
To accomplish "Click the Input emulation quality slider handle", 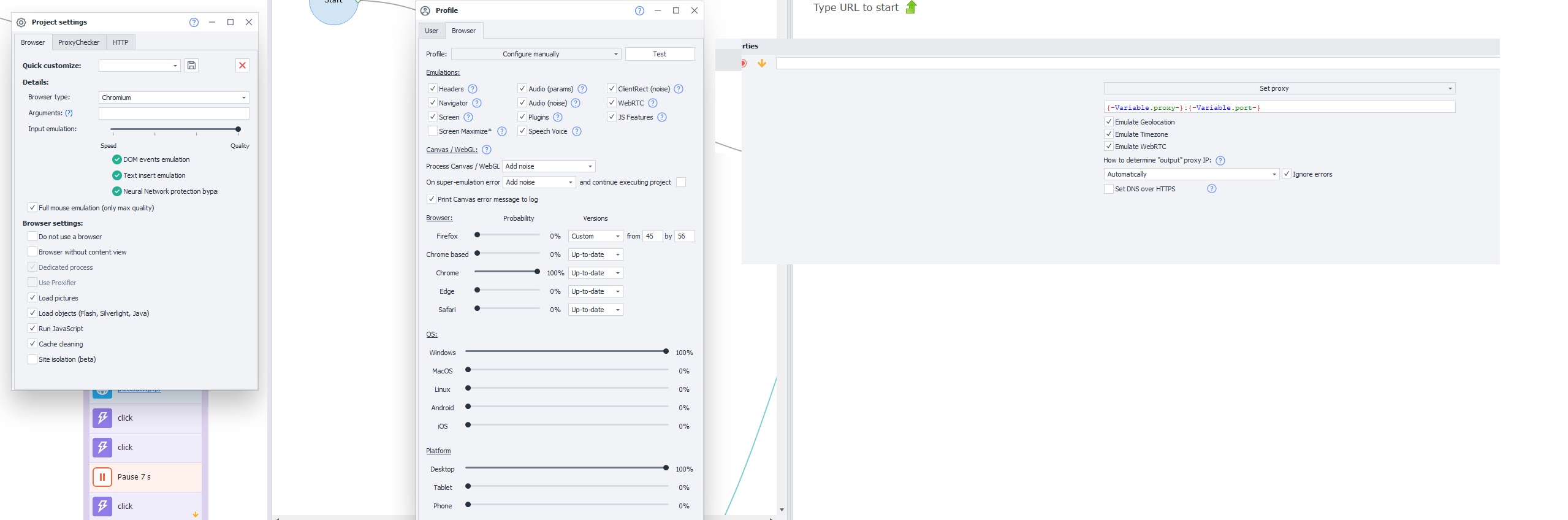I will [238, 129].
